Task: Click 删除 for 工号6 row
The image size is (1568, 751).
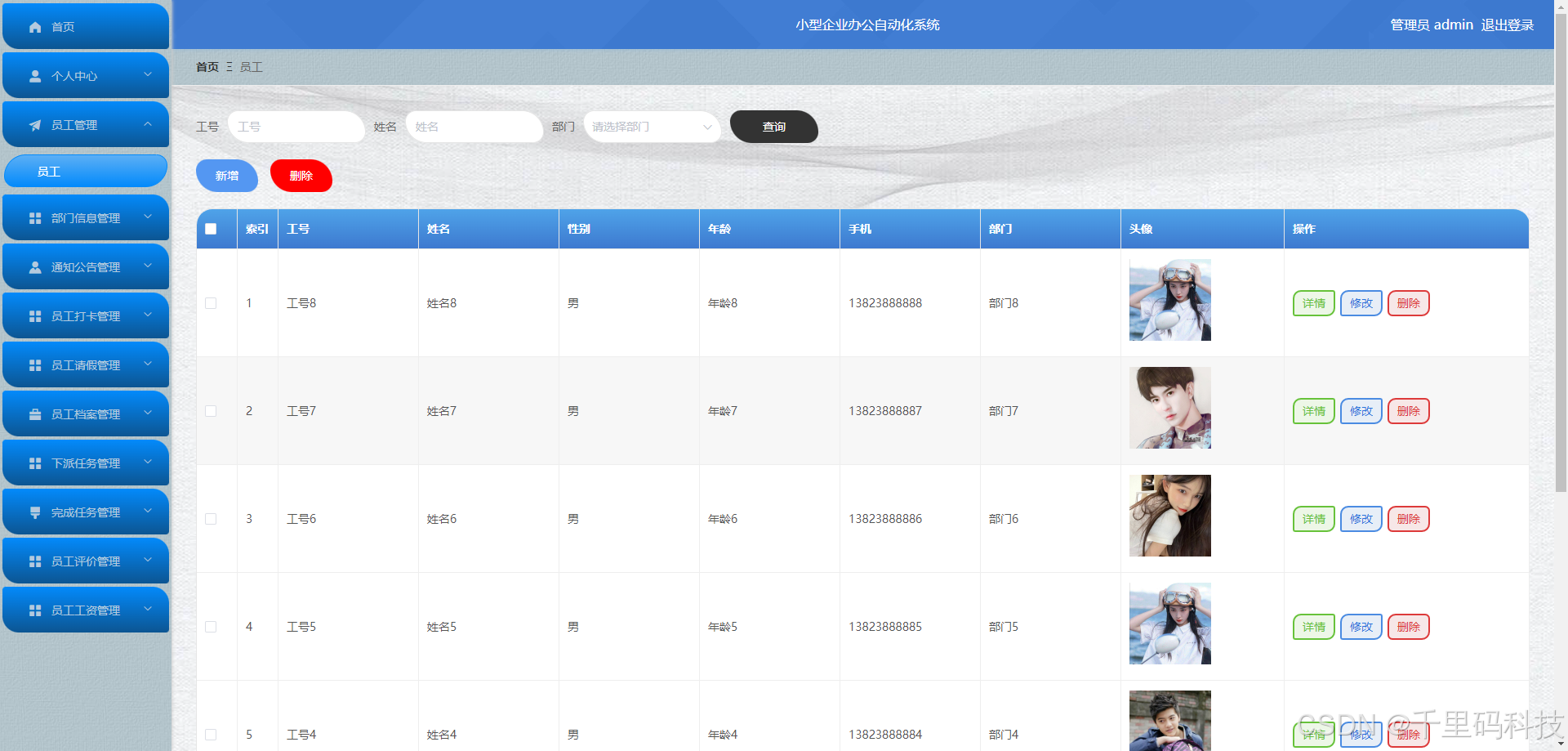Action: coord(1409,519)
